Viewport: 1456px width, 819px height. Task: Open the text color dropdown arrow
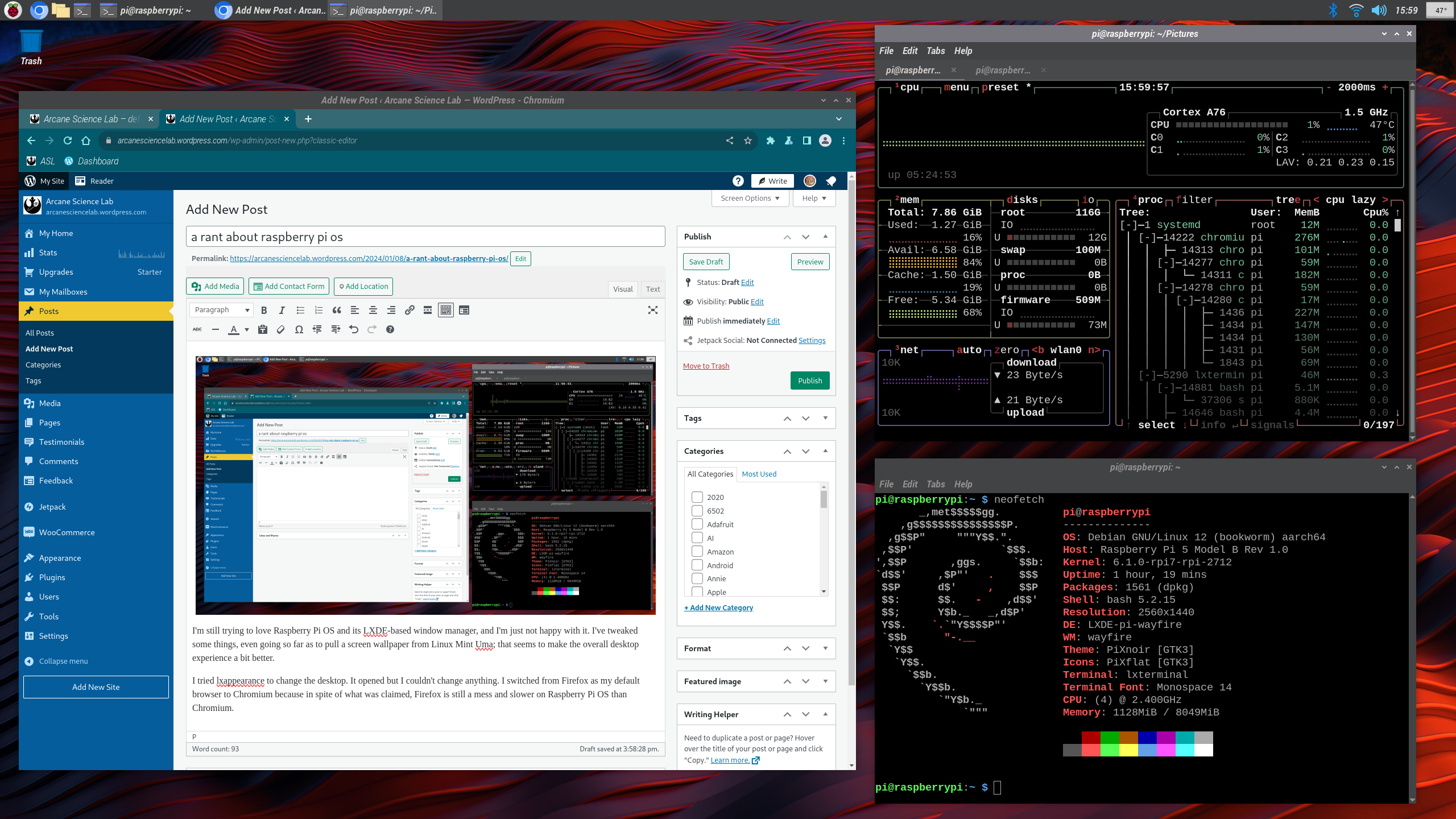(247, 329)
